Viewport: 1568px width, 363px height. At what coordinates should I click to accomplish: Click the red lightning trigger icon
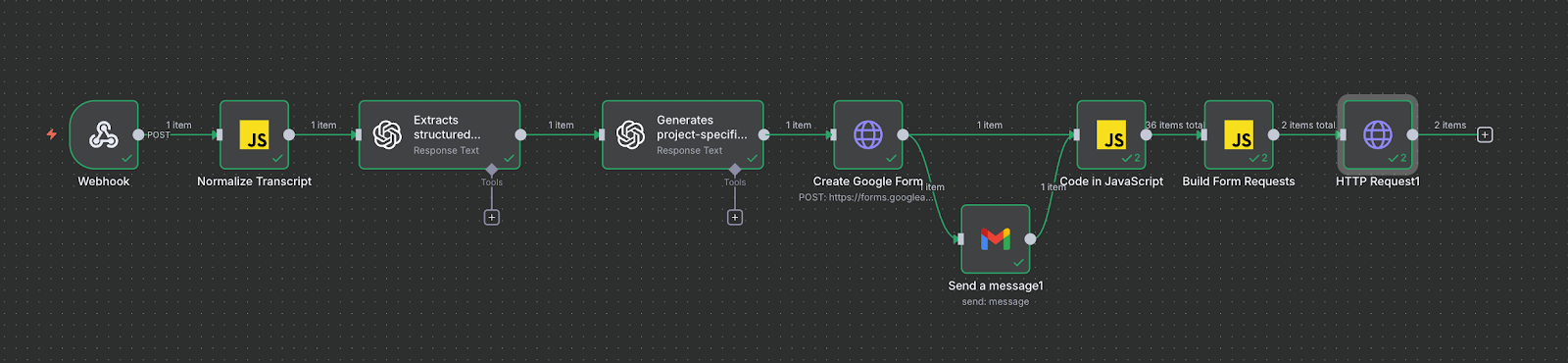tap(52, 134)
